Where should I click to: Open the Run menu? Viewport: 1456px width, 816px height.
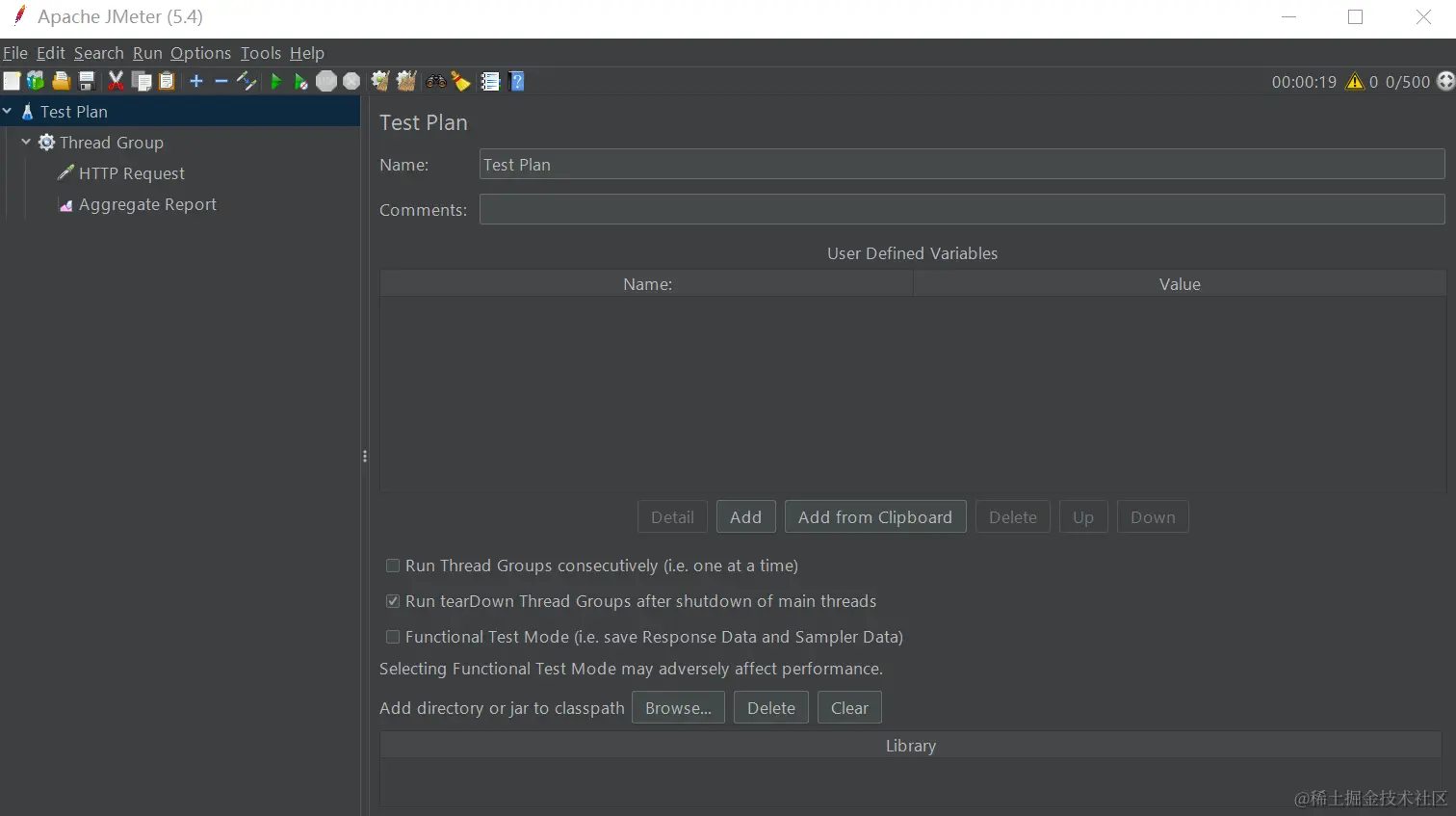coord(147,53)
